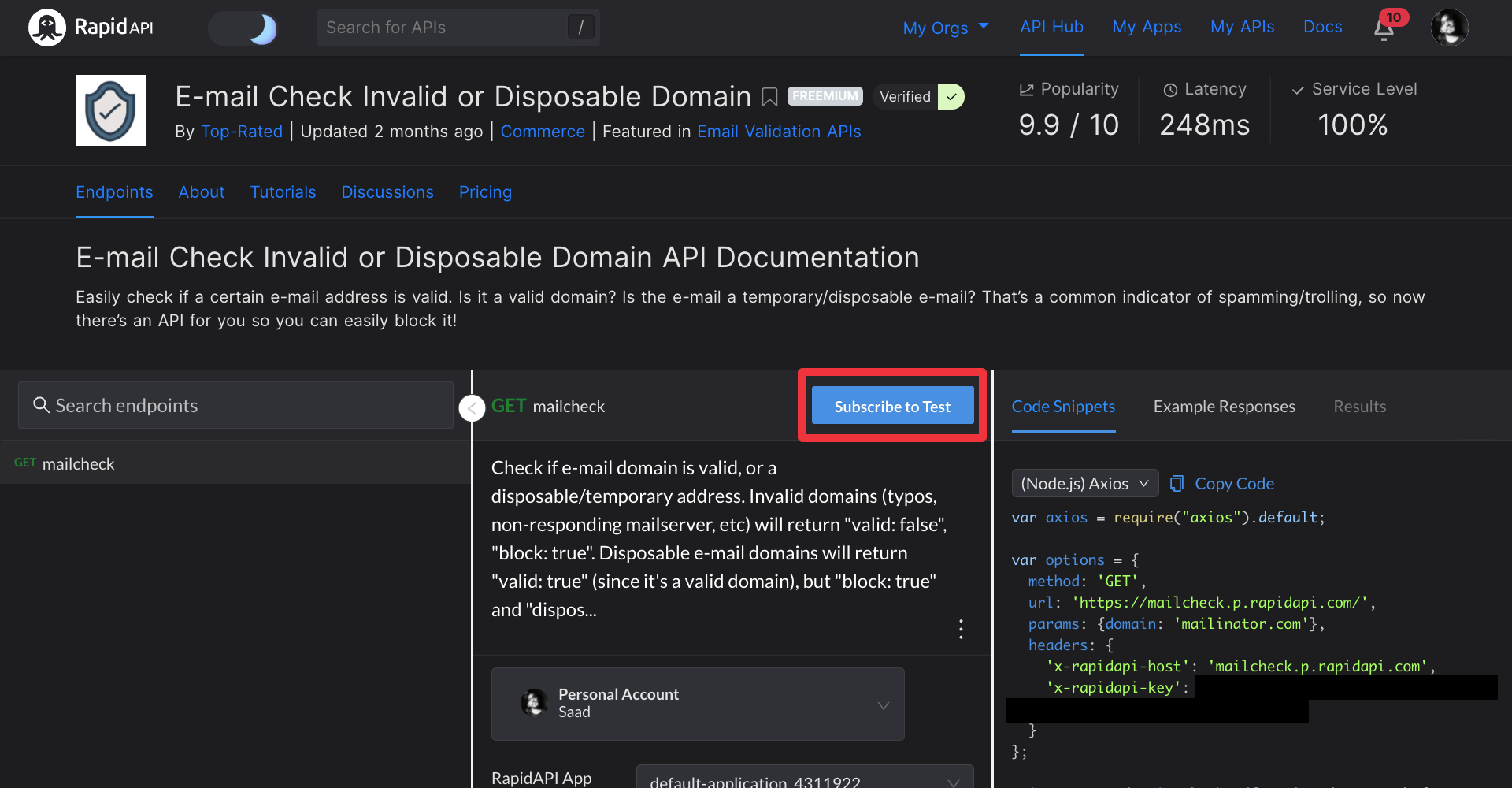The width and height of the screenshot is (1512, 788).
Task: Click the 100% service level value
Action: (1353, 125)
